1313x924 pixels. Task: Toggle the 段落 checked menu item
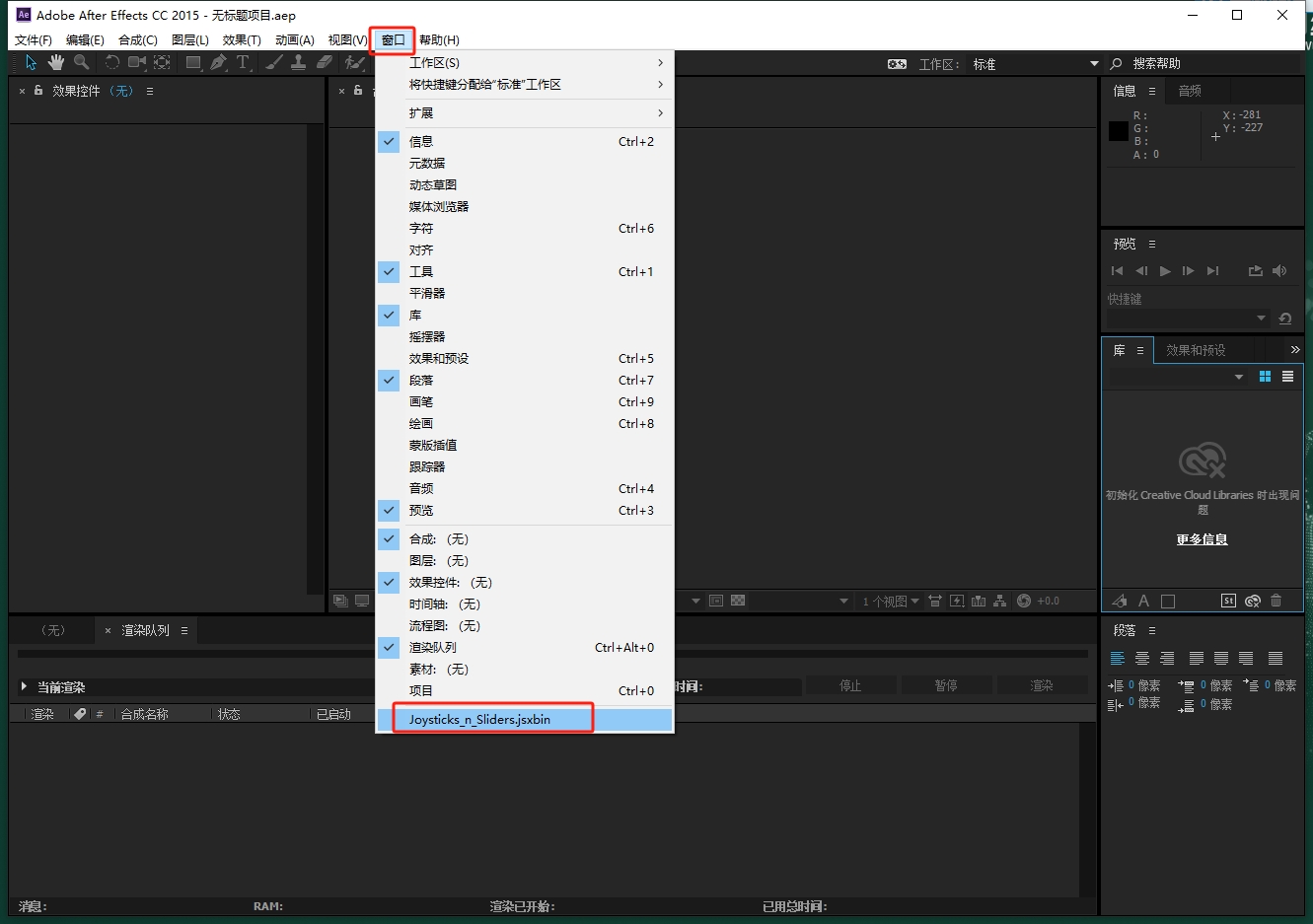point(524,380)
